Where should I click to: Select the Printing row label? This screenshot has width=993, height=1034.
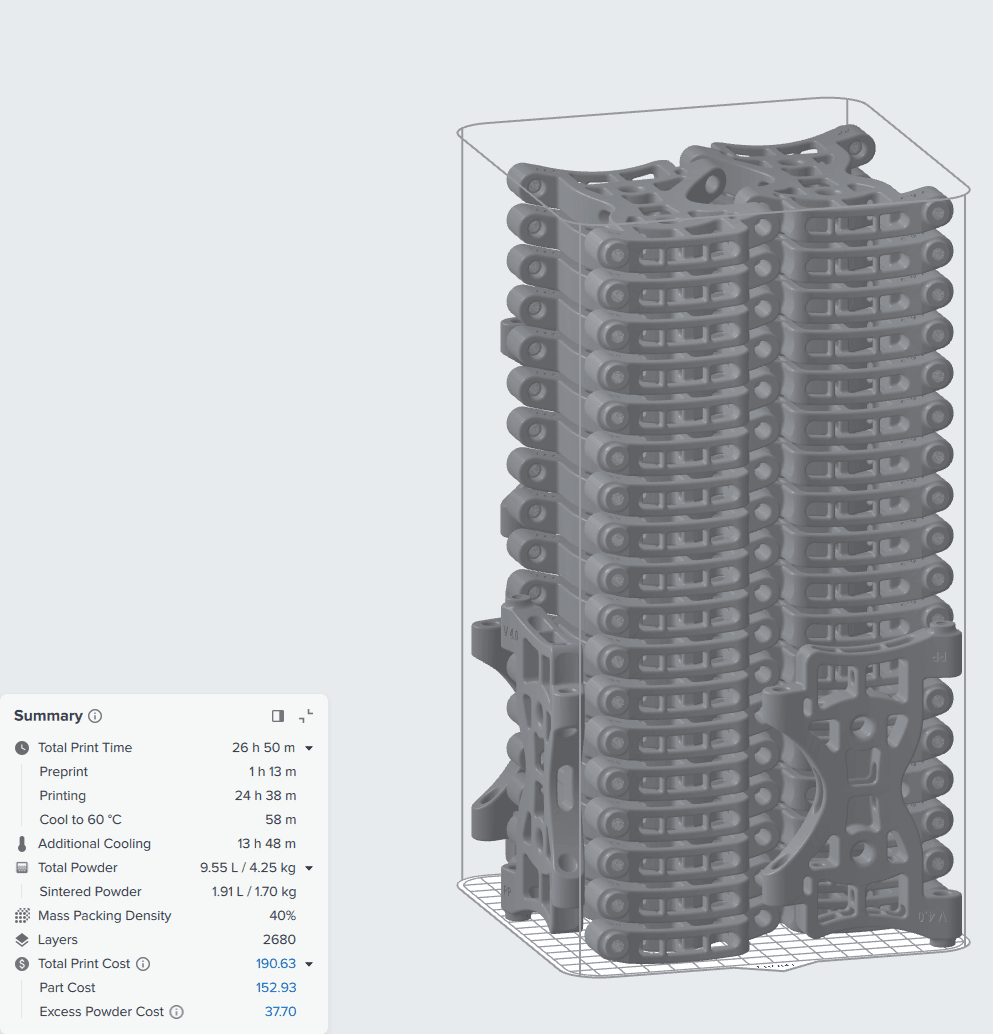pos(63,795)
